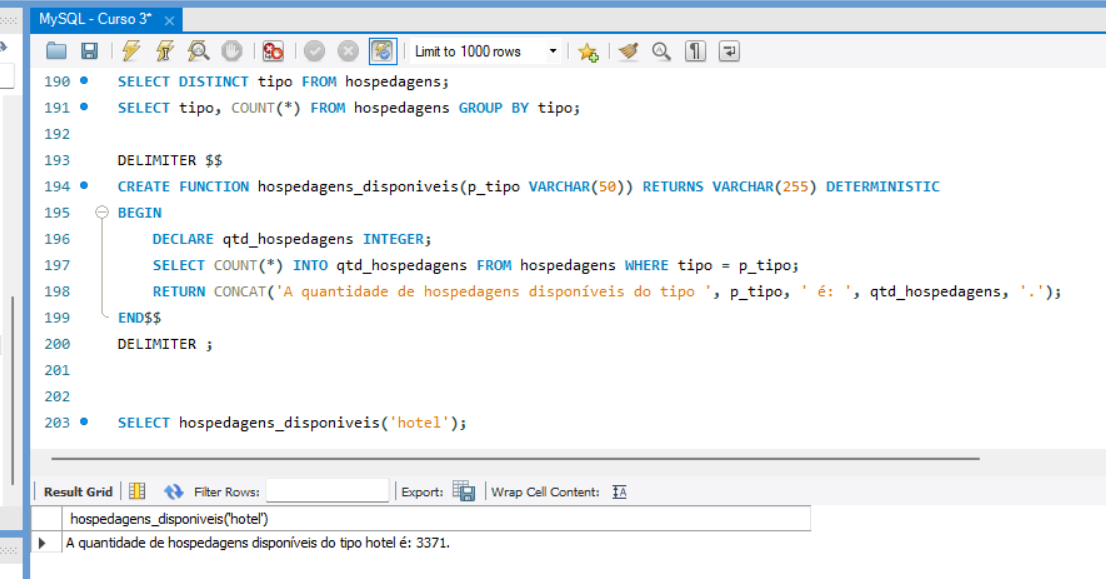Select the hospedagens_disponiveis('hotel') column header

pos(170,519)
